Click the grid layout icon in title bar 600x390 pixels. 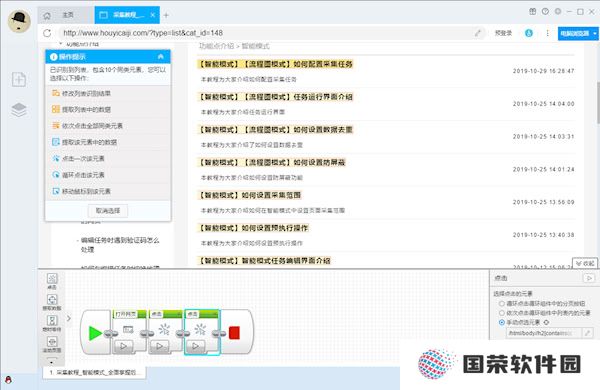(x=533, y=11)
